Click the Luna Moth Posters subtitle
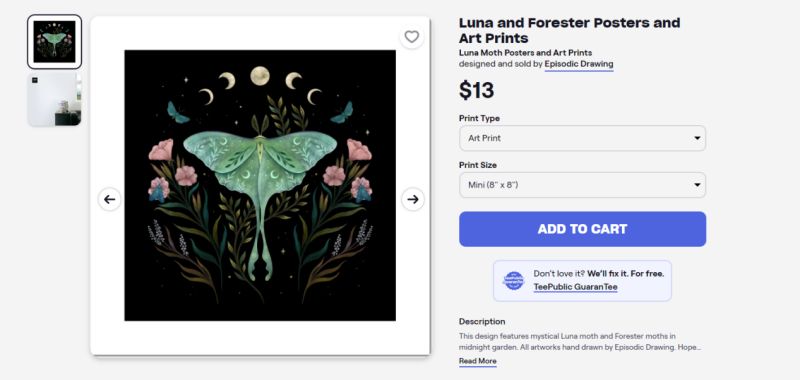 (526, 53)
